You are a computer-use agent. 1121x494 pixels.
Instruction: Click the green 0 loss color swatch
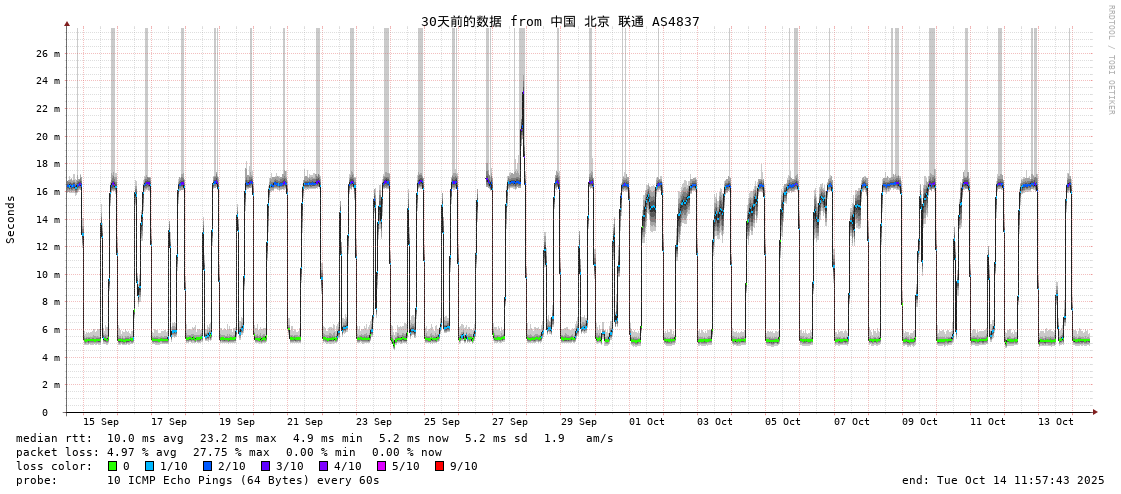[112, 466]
